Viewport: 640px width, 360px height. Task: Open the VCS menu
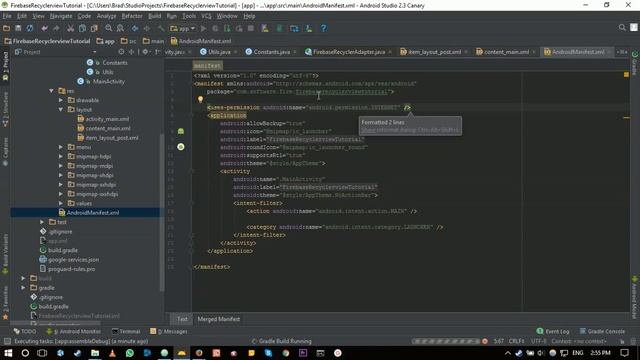206,16
